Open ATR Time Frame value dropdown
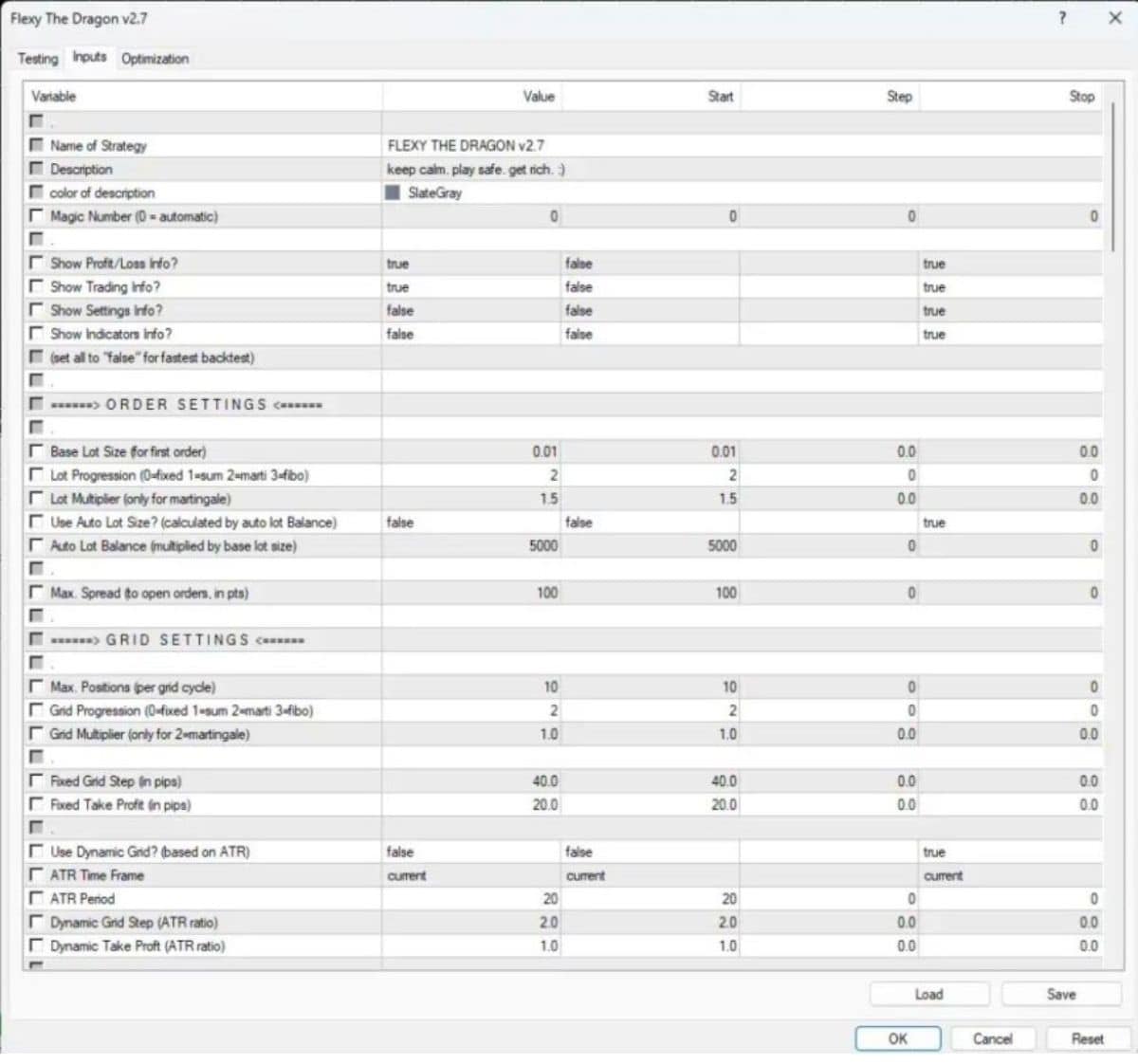 tap(471, 875)
